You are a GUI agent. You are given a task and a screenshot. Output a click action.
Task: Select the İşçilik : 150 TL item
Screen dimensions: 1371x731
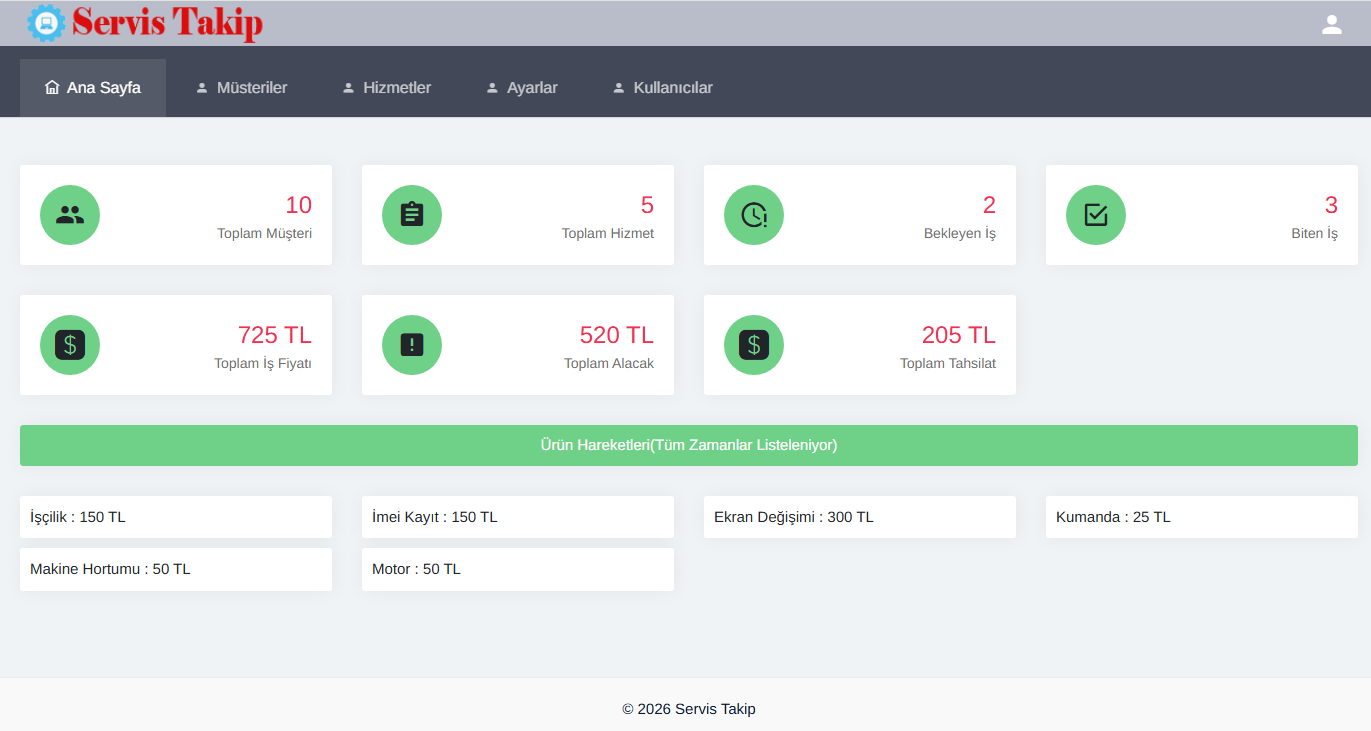(x=176, y=517)
